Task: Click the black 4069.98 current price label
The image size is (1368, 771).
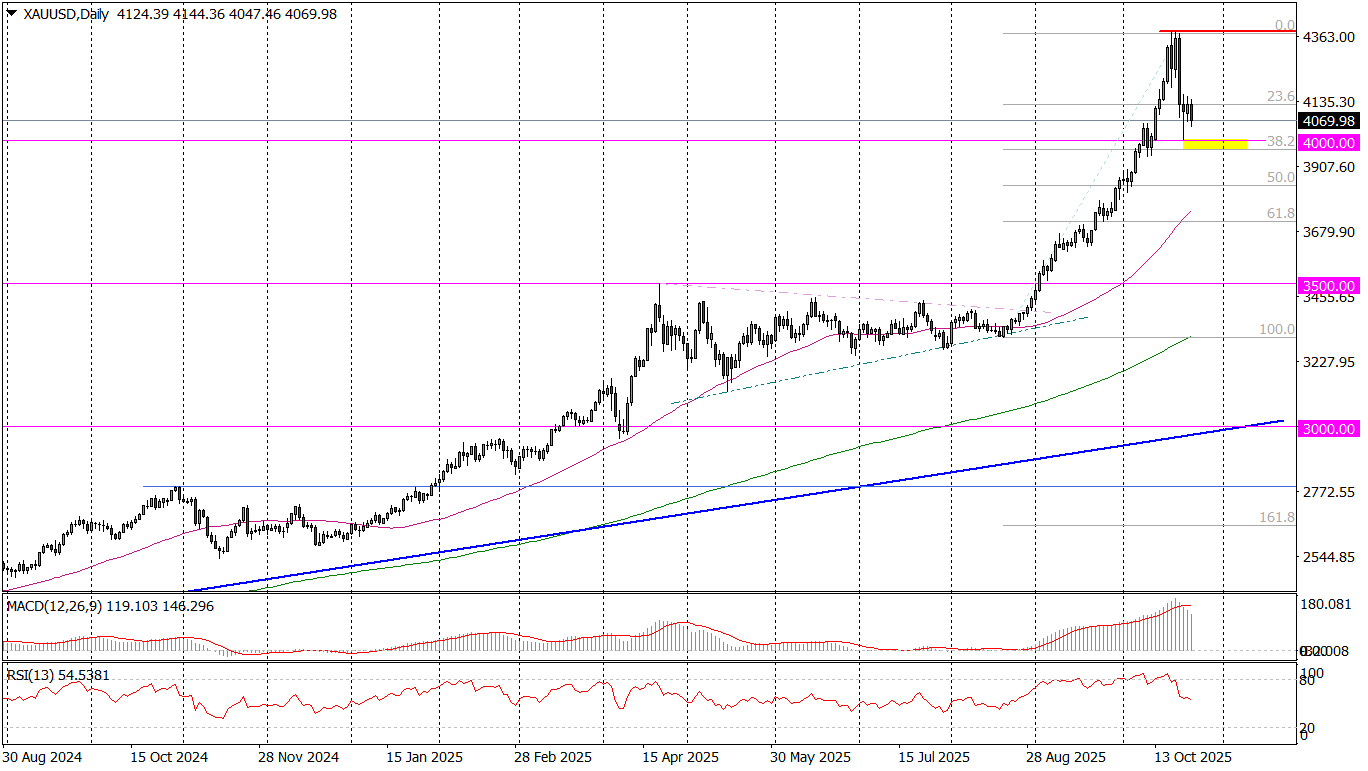Action: 1329,121
